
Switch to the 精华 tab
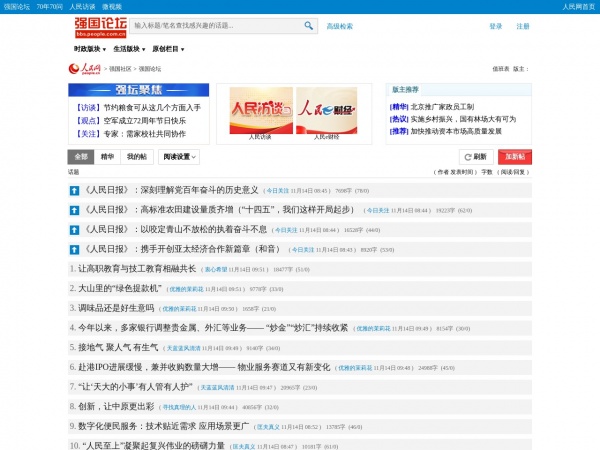108,157
